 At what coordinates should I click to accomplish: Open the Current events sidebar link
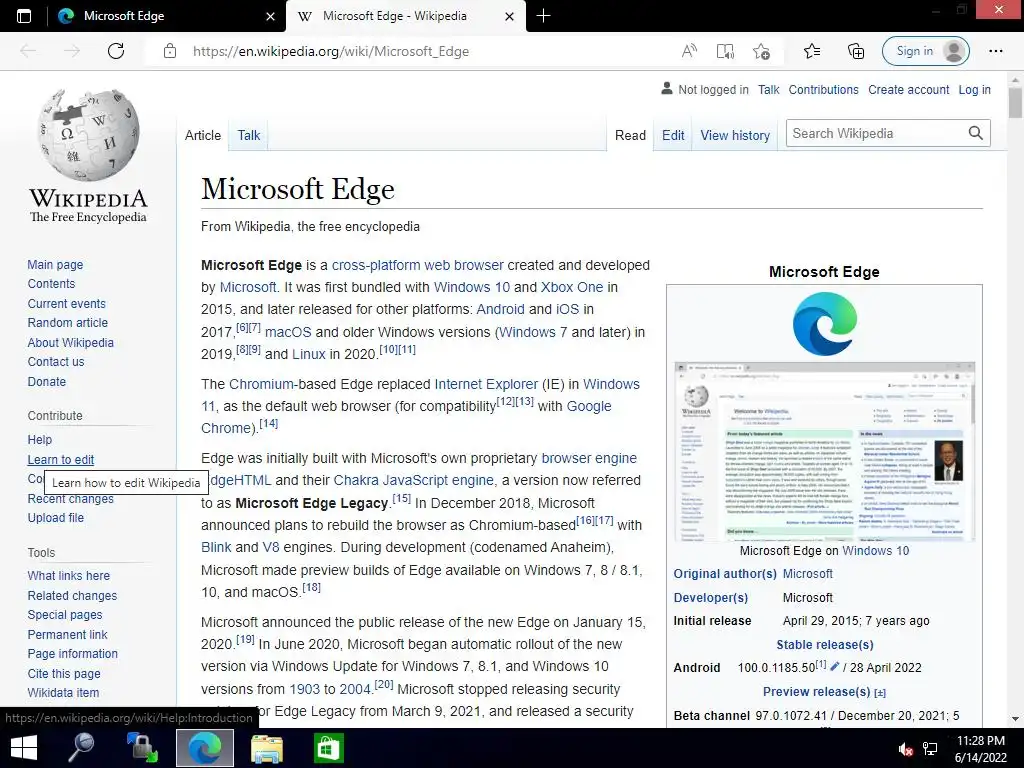coord(67,304)
